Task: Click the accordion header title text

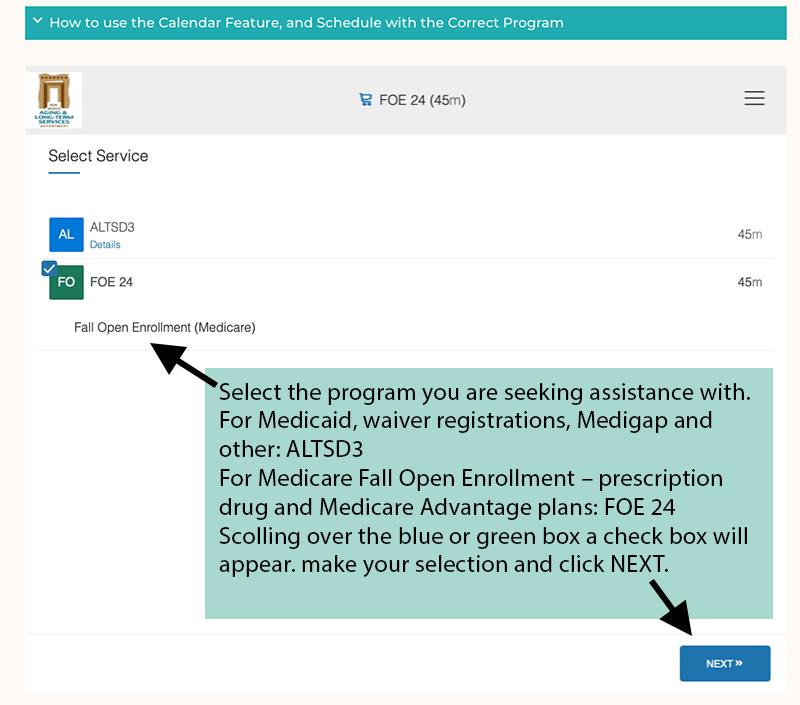Action: click(x=307, y=22)
